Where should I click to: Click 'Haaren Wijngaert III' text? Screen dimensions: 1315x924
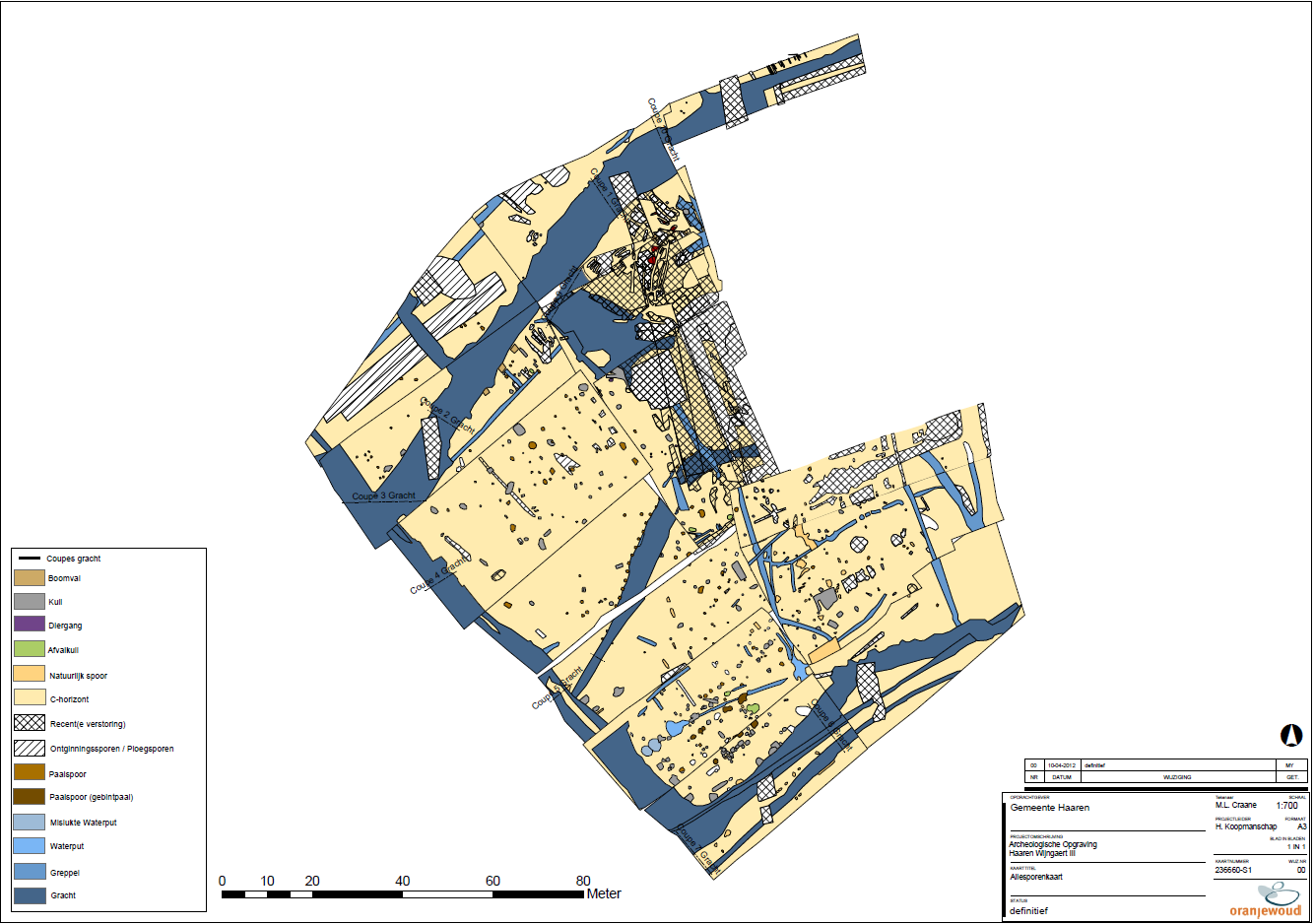click(x=1042, y=853)
